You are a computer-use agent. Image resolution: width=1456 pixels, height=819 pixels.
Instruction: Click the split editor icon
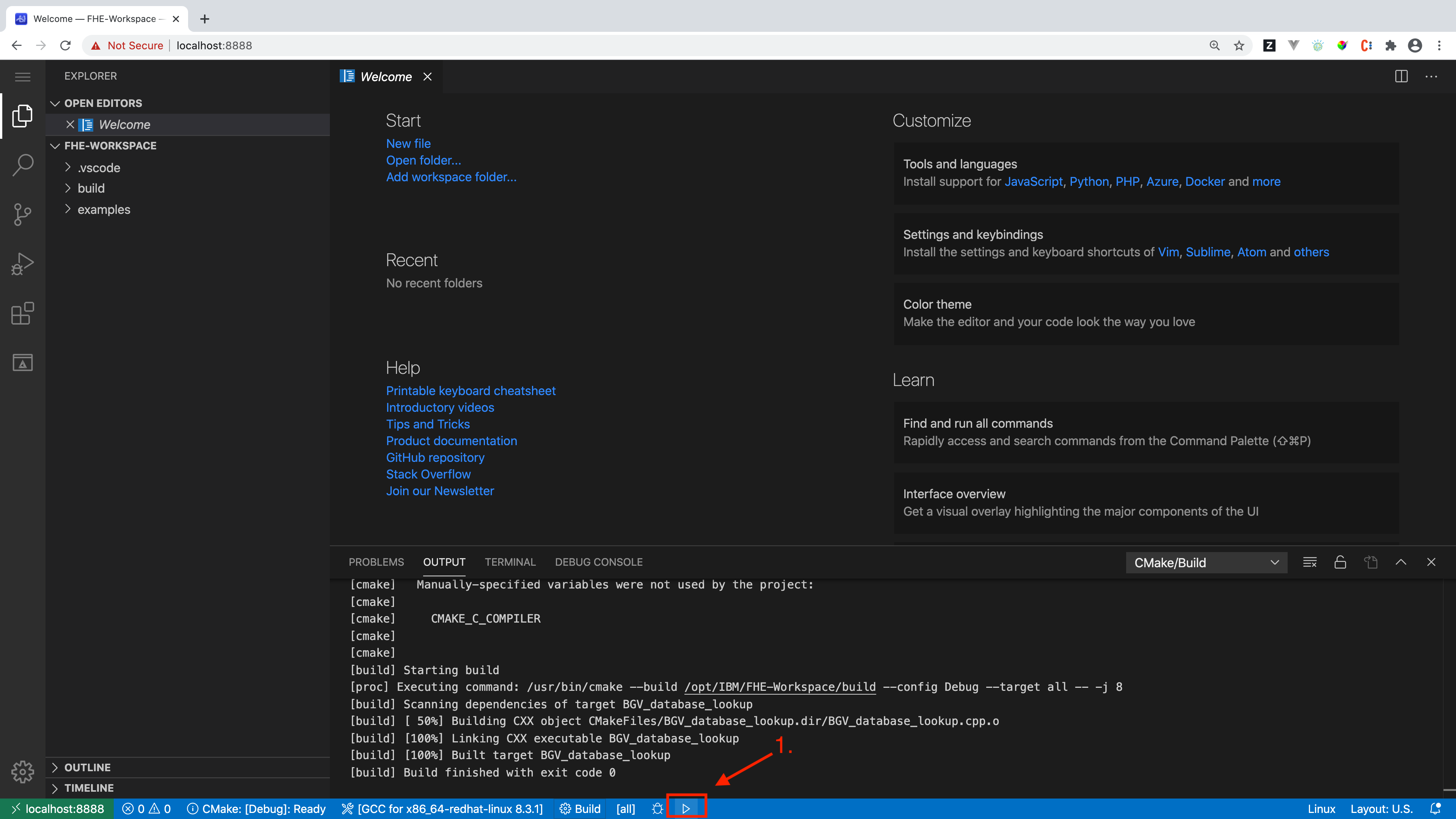pos(1401,76)
